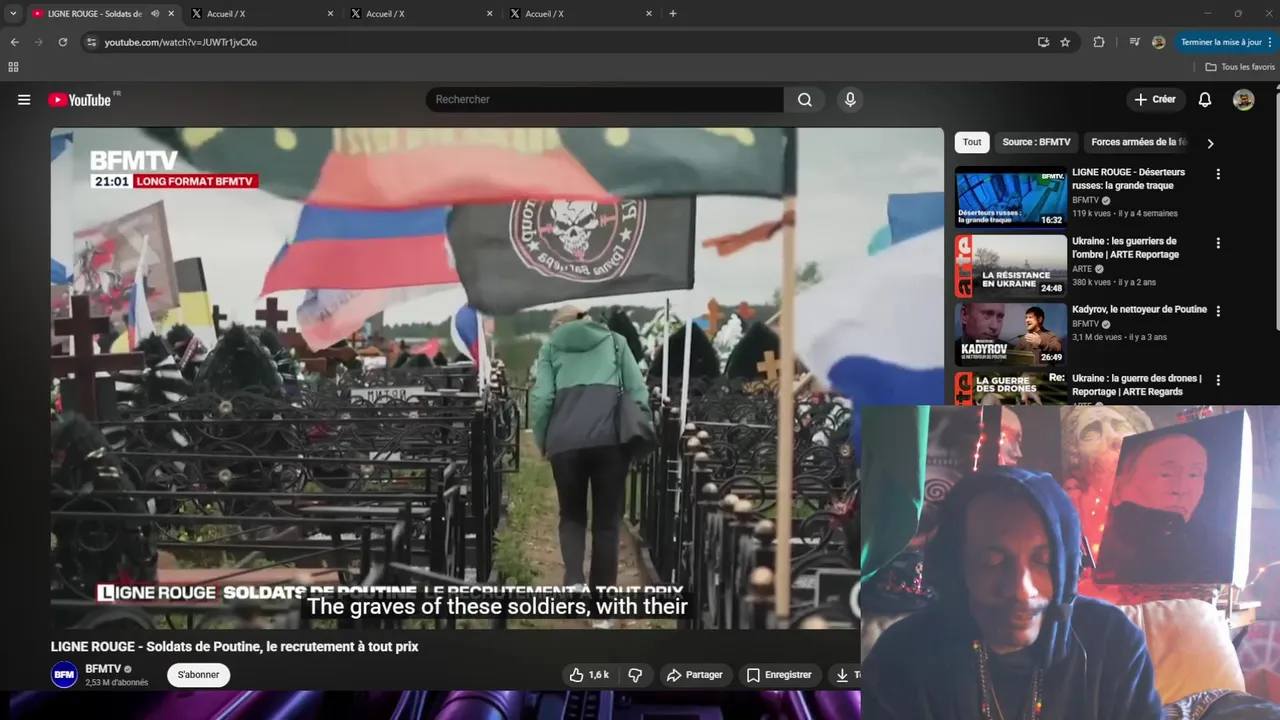Go forward in browser history
This screenshot has height=720, width=1280.
pyautogui.click(x=38, y=42)
